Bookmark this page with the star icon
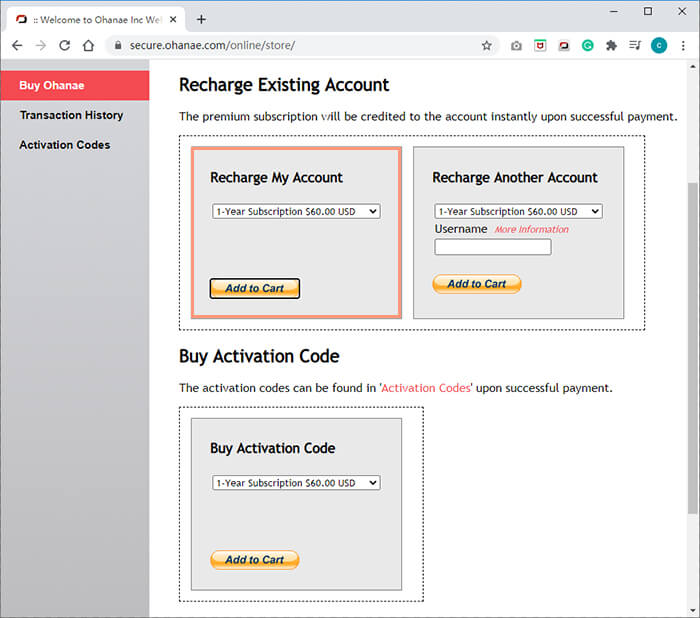The width and height of the screenshot is (700, 618). tap(487, 45)
